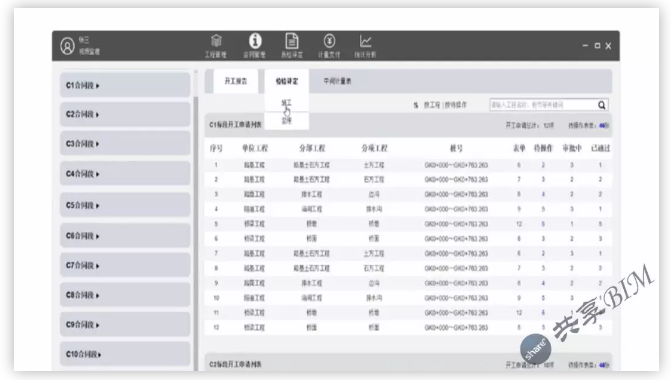Switch to the 开工报告 tab
The image size is (671, 380).
click(x=236, y=81)
